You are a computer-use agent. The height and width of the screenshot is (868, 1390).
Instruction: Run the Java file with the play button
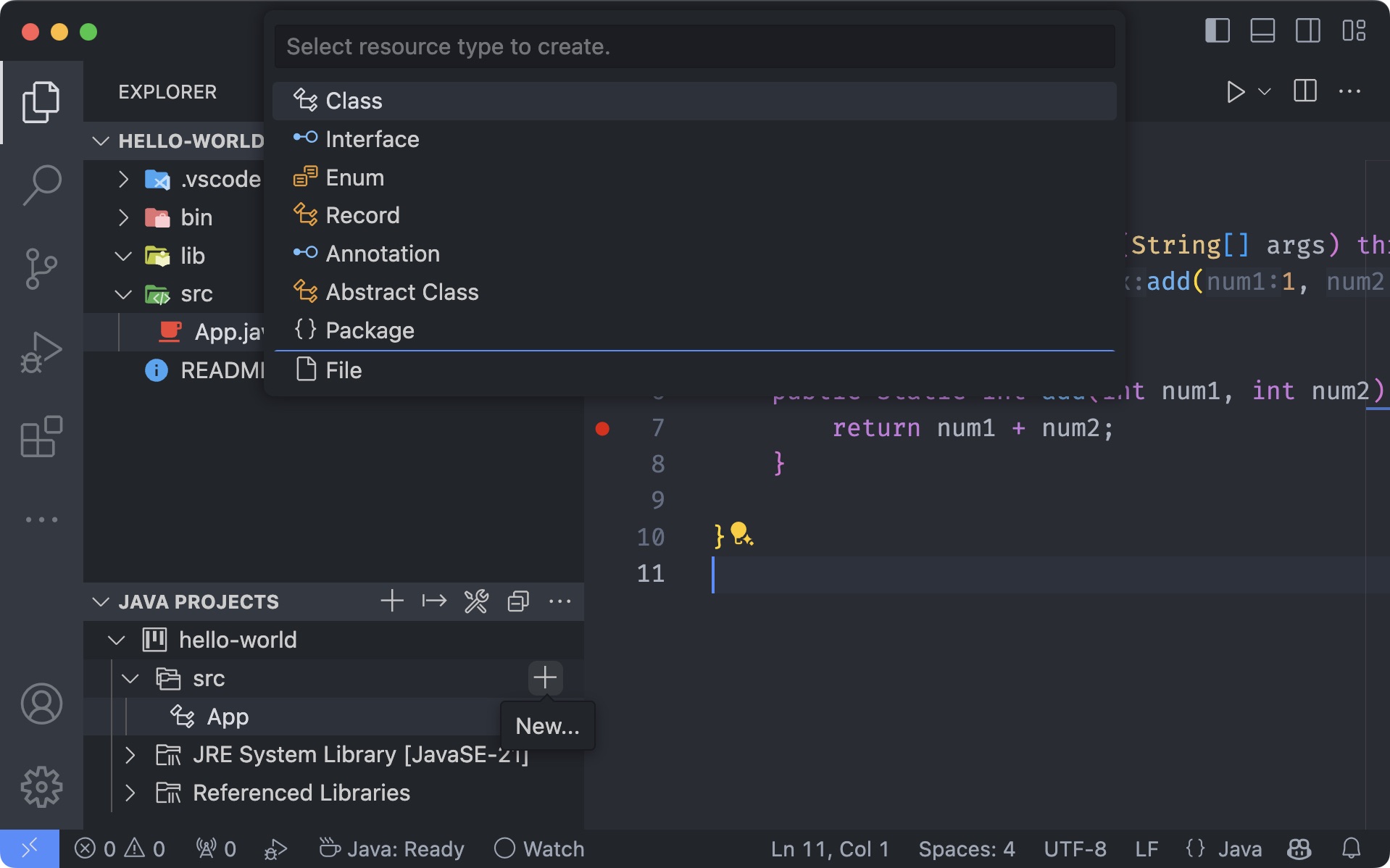click(1235, 91)
